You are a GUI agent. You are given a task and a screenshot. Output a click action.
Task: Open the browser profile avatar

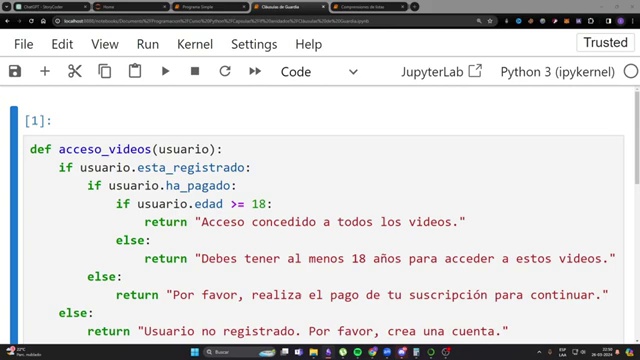(x=620, y=21)
